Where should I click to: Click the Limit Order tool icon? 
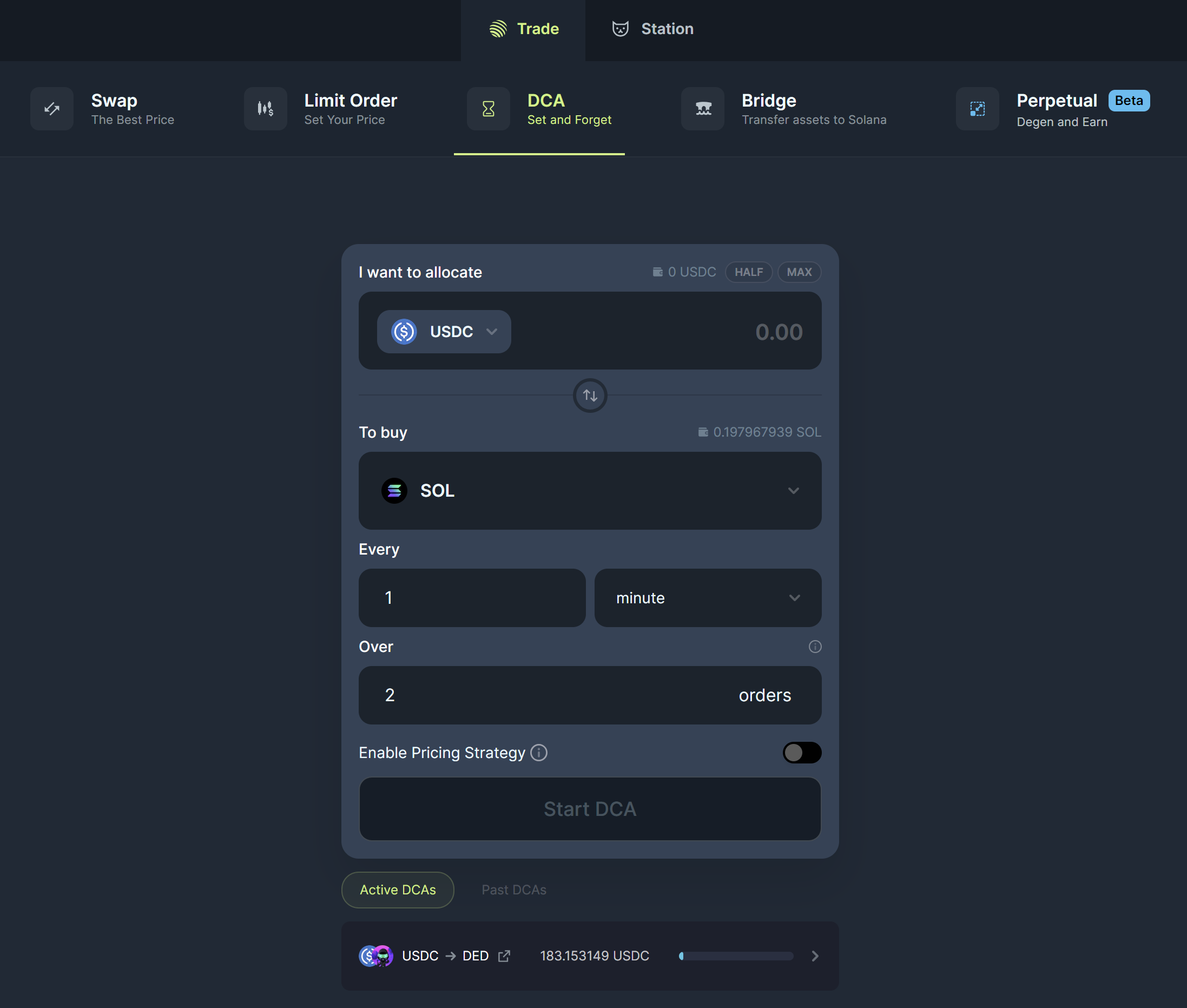tap(264, 108)
